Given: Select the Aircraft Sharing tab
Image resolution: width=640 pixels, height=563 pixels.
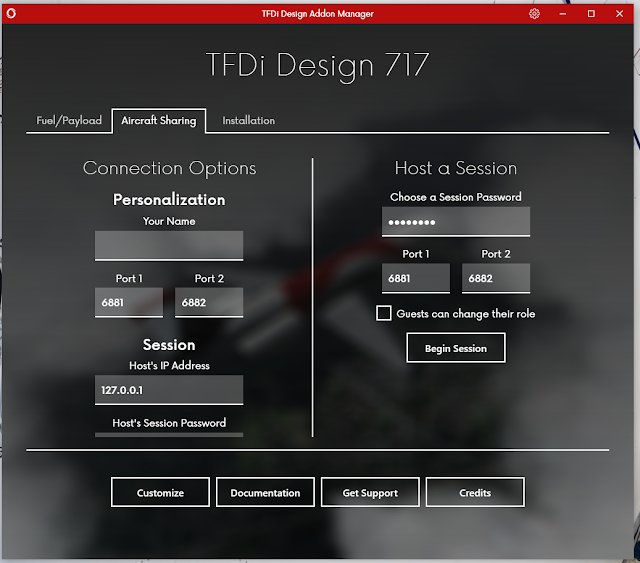Looking at the screenshot, I should [x=159, y=120].
